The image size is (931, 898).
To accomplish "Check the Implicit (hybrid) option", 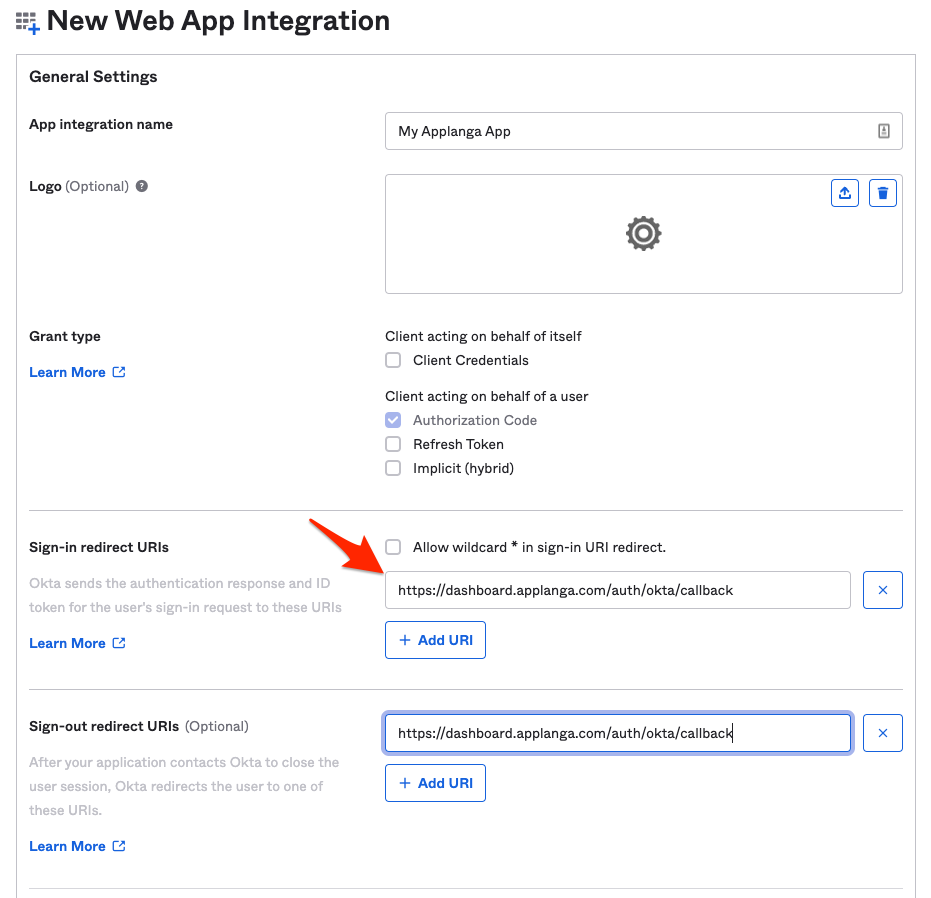I will (393, 469).
